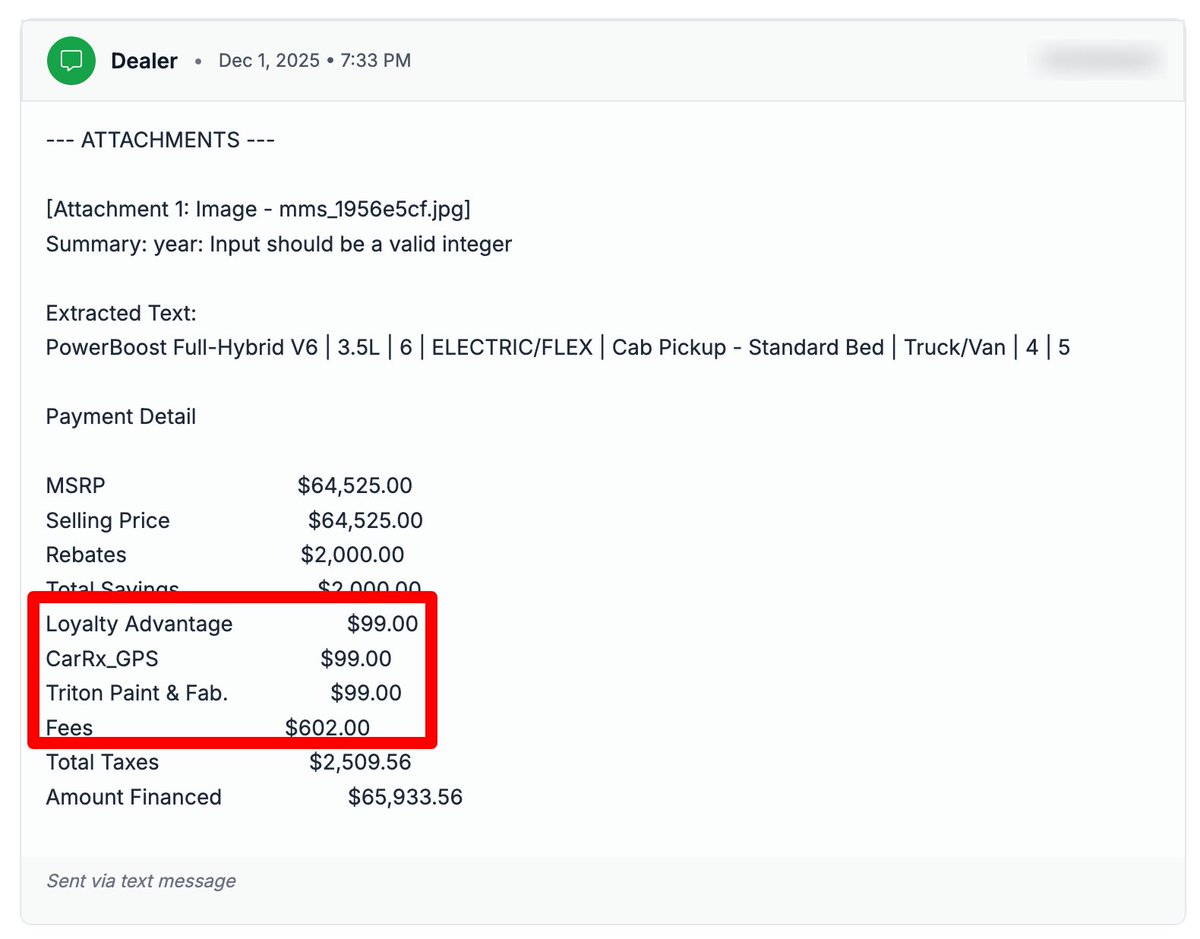Click the Triton Paint & Fab. label
Image resolution: width=1200 pixels, height=939 pixels.
pyautogui.click(x=137, y=693)
